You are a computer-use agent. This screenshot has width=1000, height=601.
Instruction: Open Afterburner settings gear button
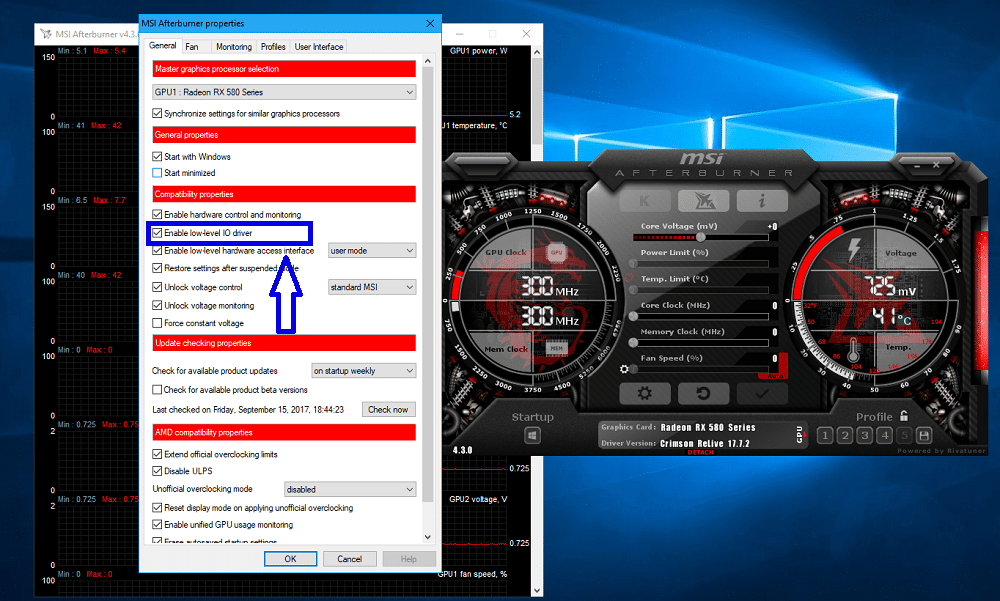click(645, 394)
